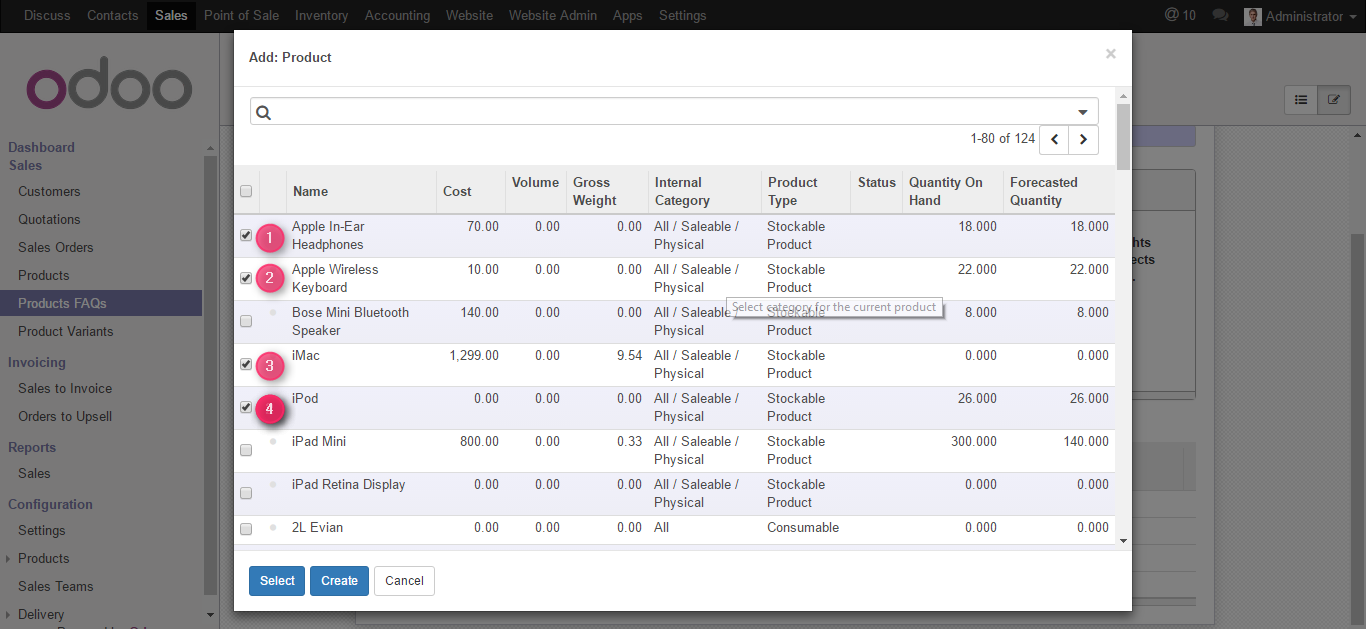Open search options dropdown arrow

(1083, 112)
